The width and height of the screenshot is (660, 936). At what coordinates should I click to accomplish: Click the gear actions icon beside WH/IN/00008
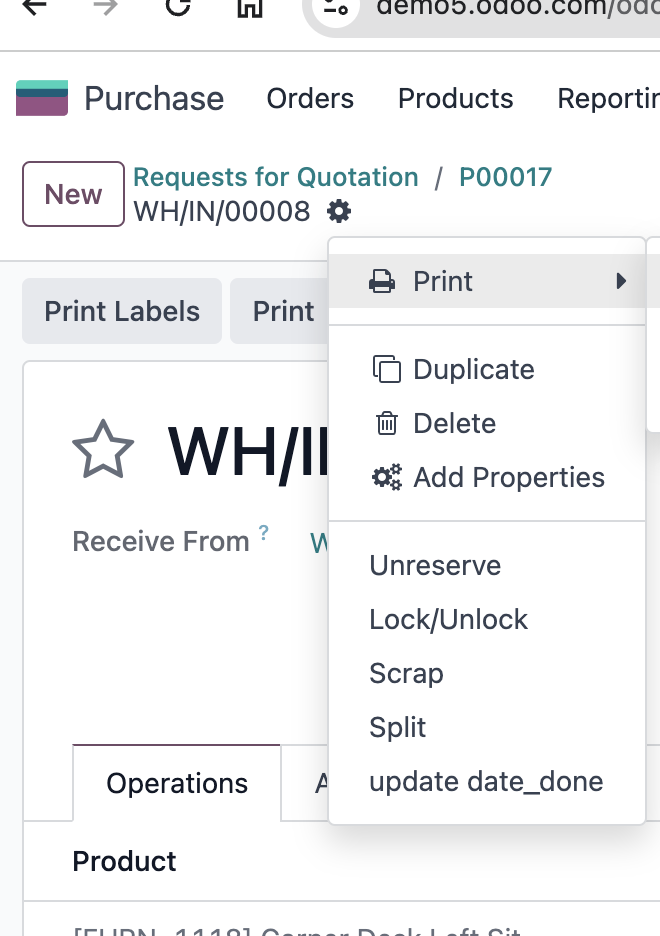tap(339, 211)
